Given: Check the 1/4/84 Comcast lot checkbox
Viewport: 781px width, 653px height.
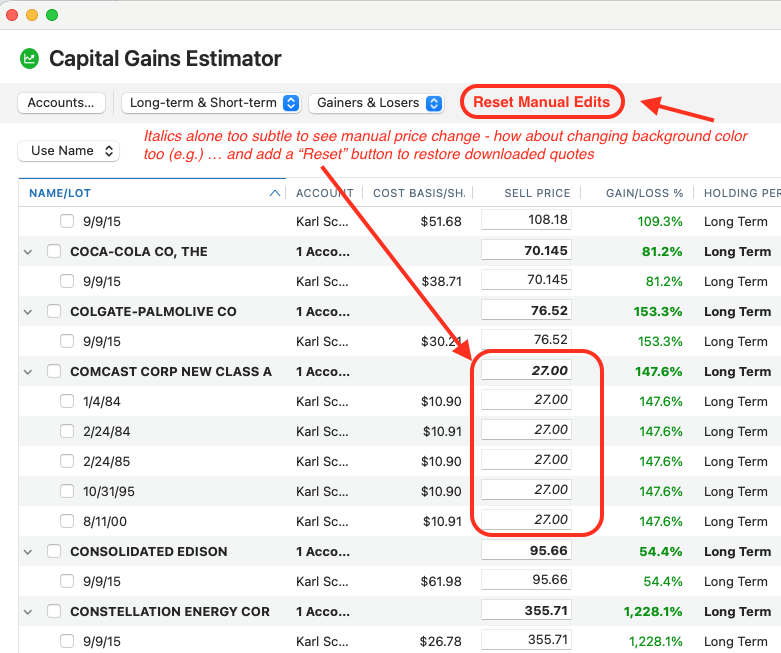Looking at the screenshot, I should click(x=67, y=401).
